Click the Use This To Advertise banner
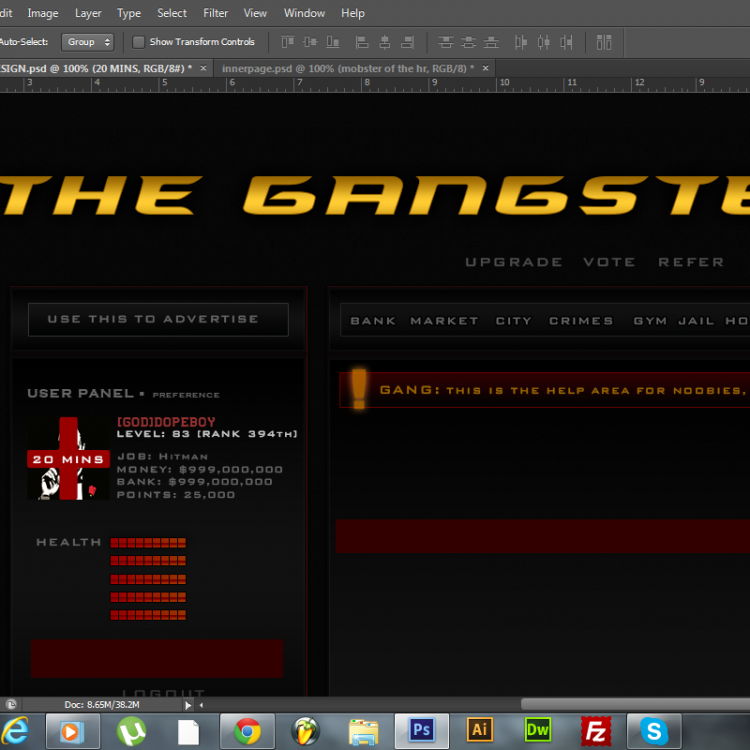This screenshot has width=750, height=750. coord(158,319)
